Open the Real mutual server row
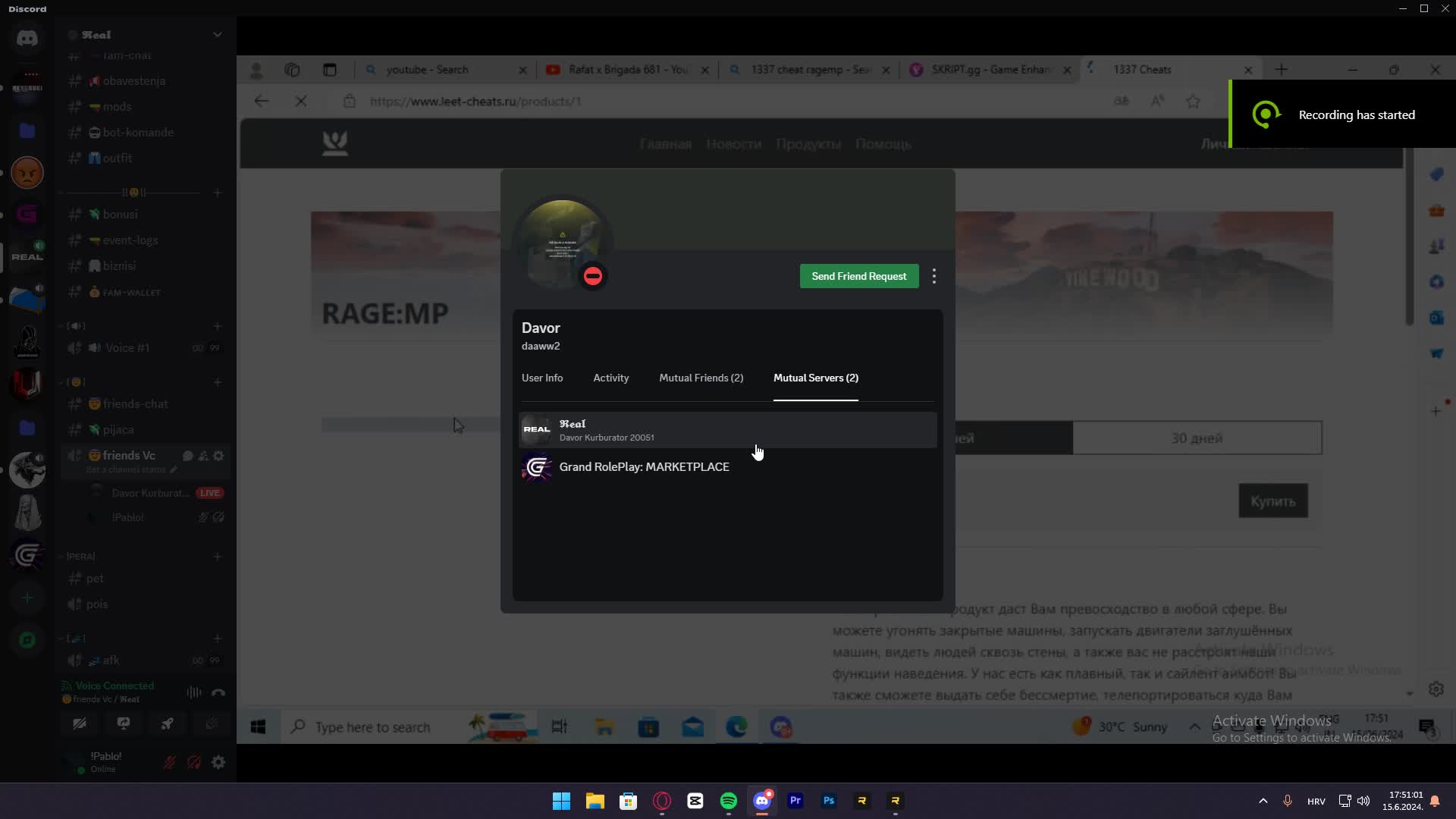This screenshot has width=1456, height=819. [728, 430]
